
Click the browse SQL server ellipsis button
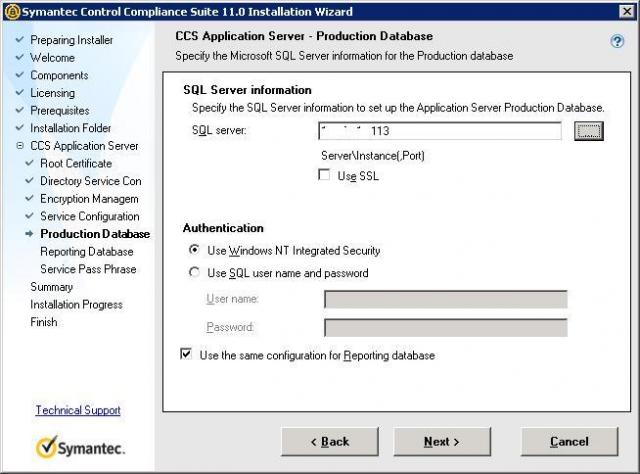tap(589, 131)
